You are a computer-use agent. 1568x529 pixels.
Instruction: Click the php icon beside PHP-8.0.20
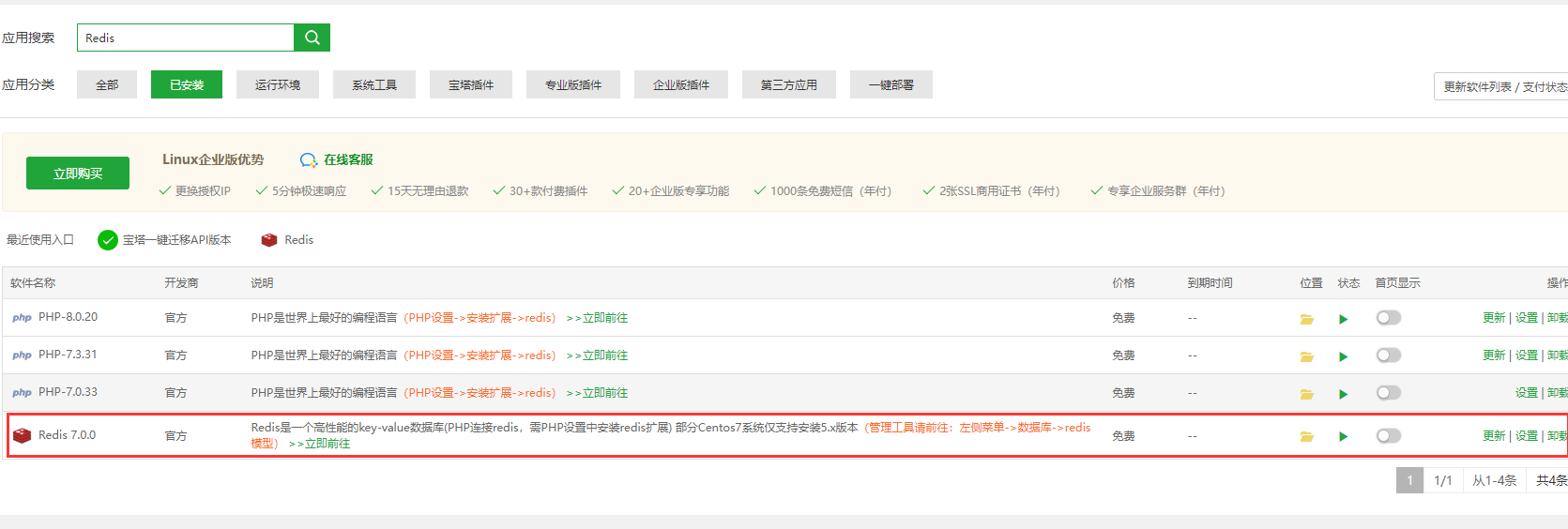coord(22,318)
